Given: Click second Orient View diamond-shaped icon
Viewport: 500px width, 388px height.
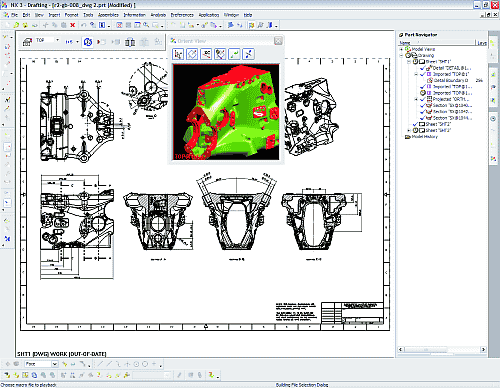Looking at the screenshot, I should coord(192,54).
